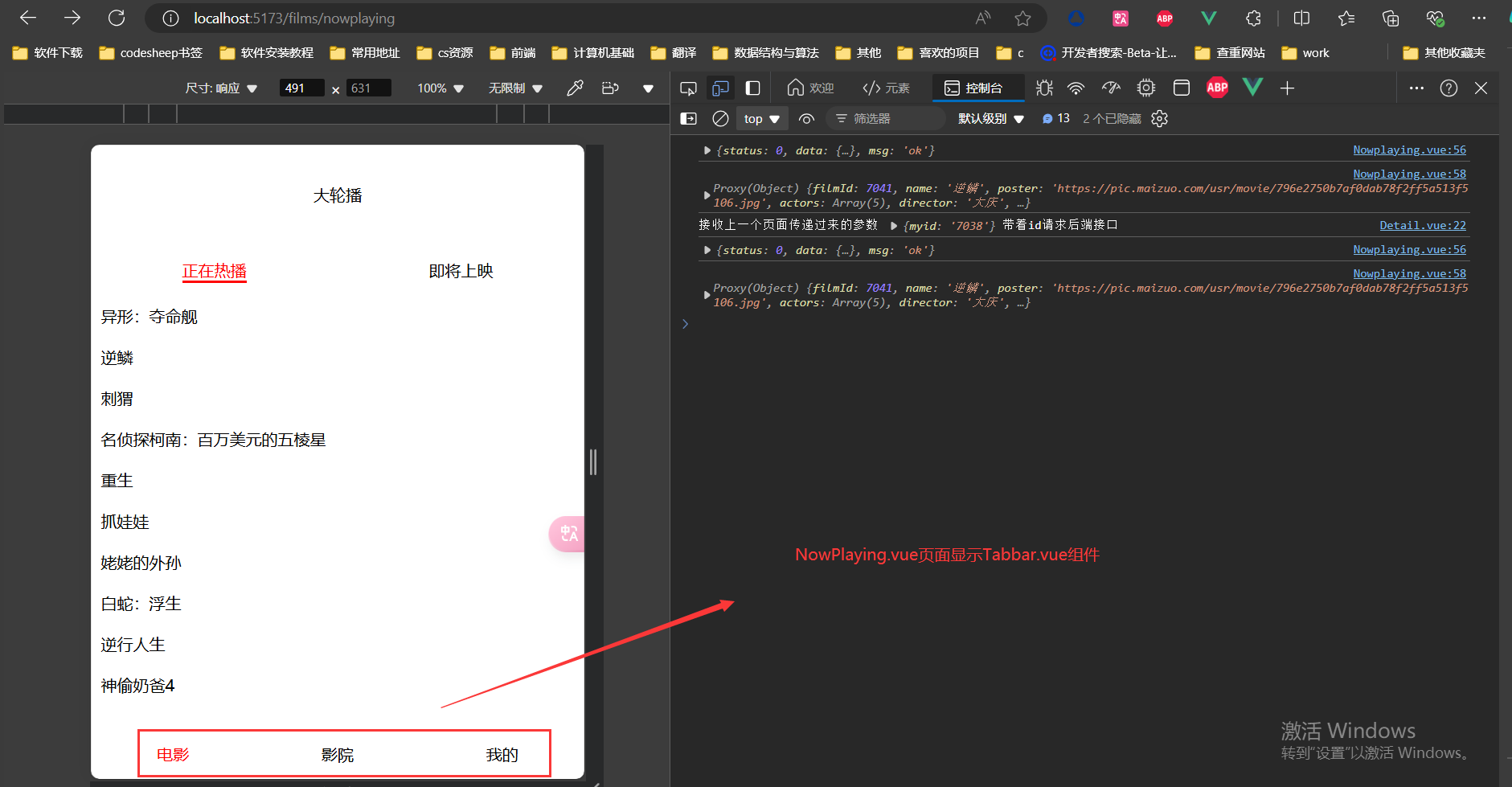Click the width field showing 491
1512x787 pixels.
pos(302,88)
